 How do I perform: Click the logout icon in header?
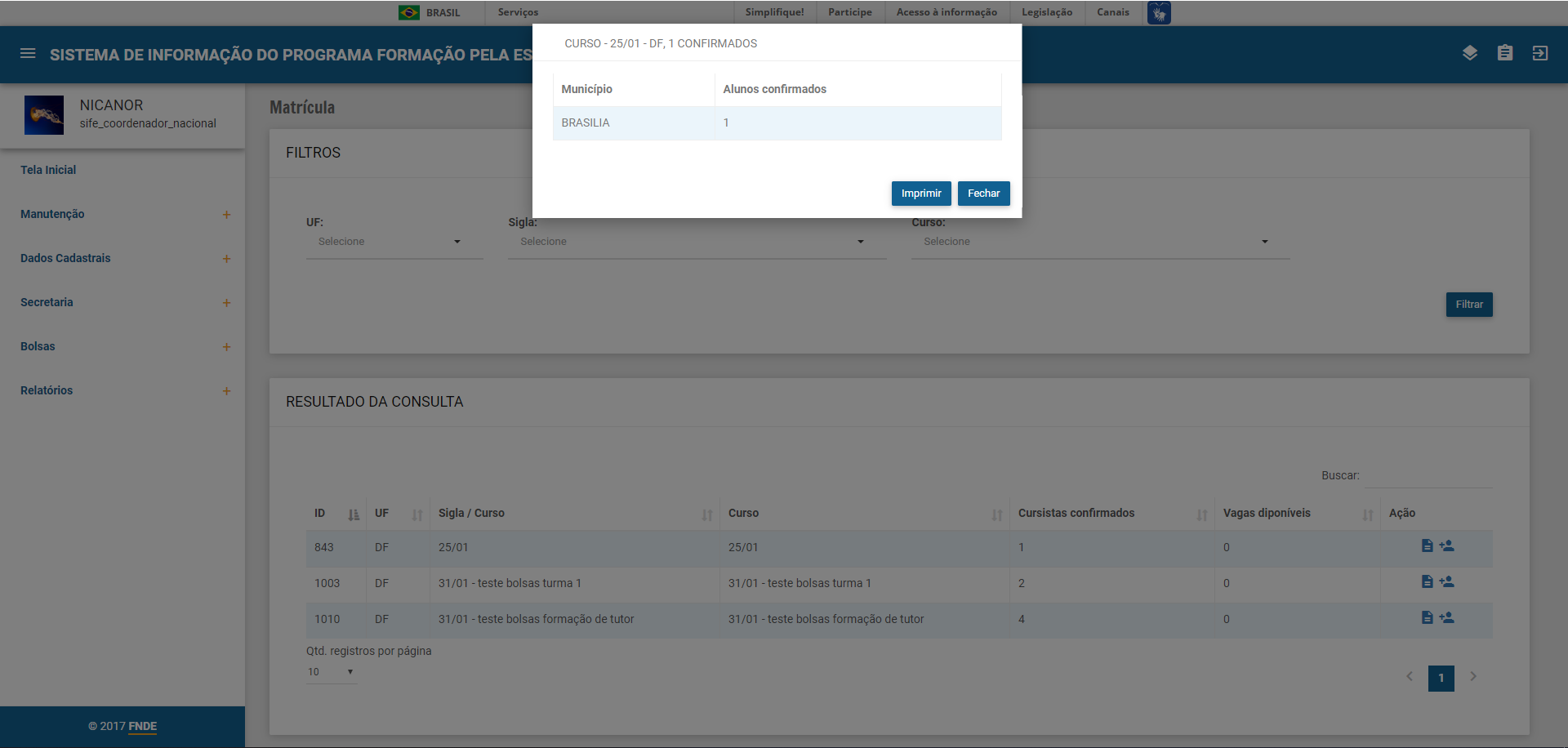(1539, 53)
